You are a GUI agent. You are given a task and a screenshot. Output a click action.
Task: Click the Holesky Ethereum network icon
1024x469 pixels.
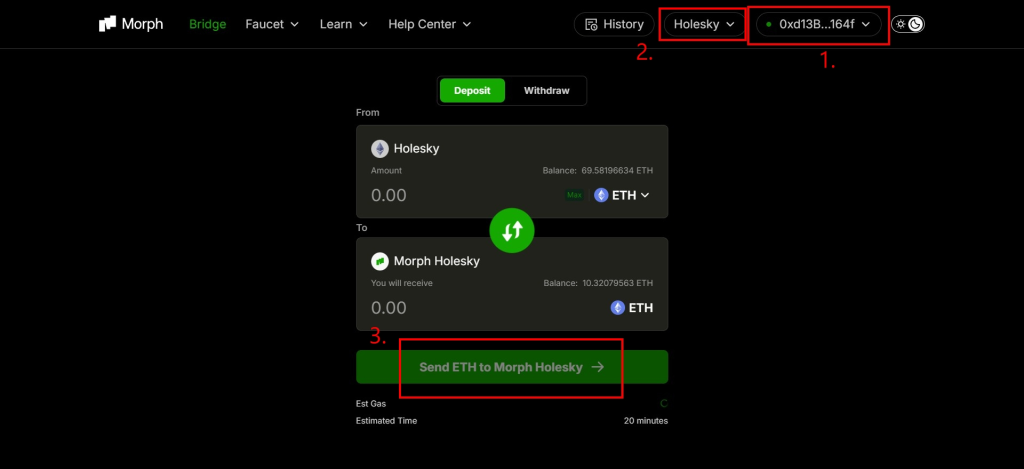click(x=380, y=148)
